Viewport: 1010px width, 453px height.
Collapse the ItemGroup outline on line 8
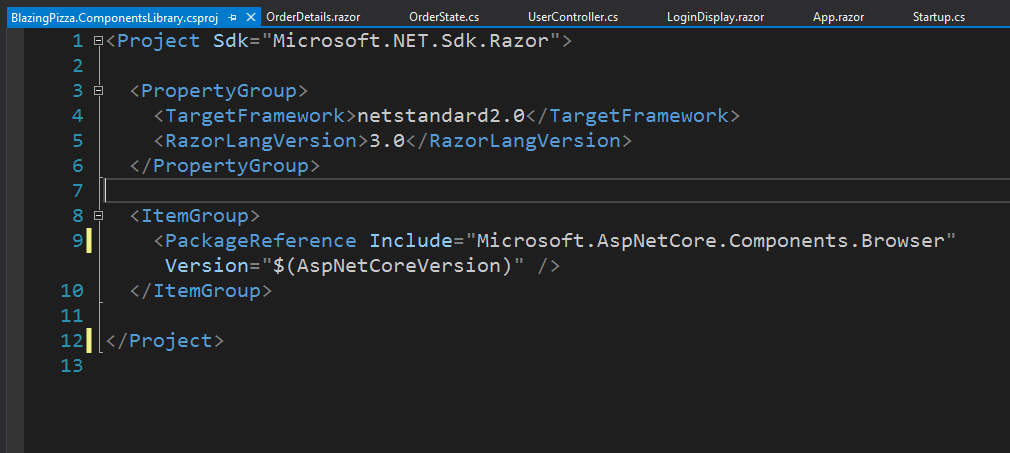98,215
